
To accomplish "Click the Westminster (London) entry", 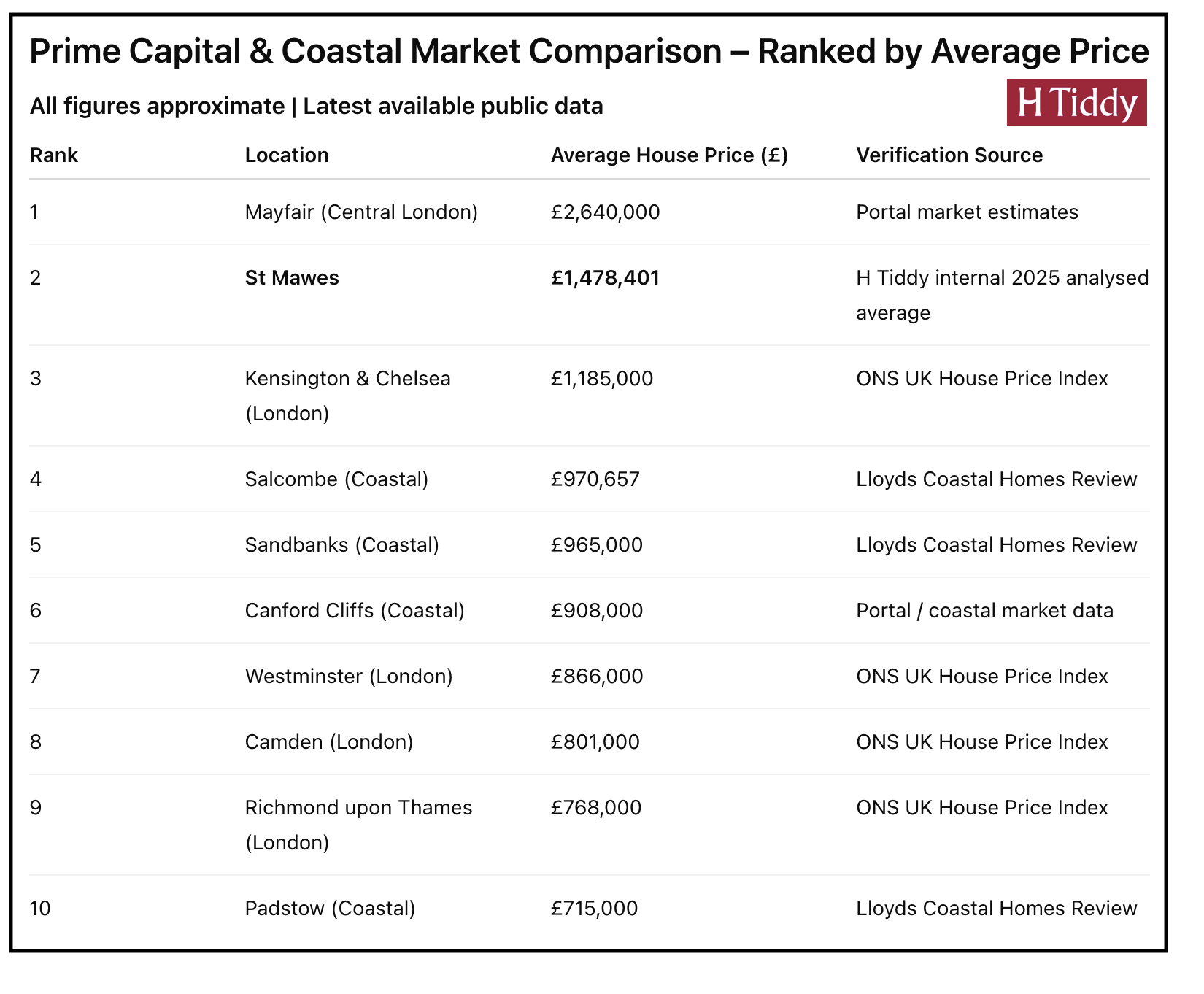I will [349, 677].
